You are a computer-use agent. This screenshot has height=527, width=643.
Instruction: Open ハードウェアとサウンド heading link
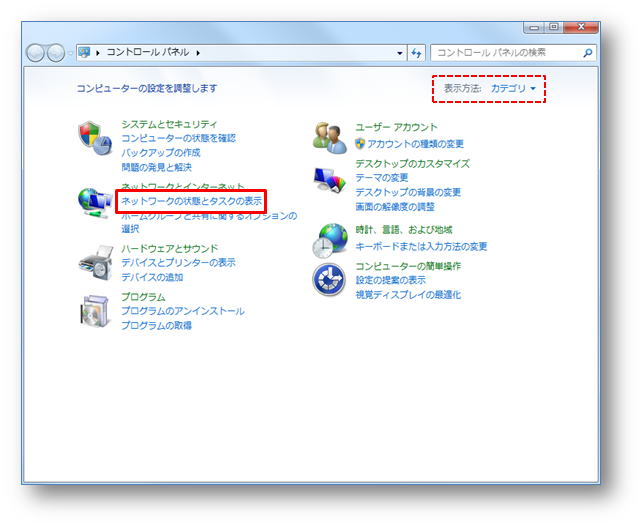click(x=169, y=248)
